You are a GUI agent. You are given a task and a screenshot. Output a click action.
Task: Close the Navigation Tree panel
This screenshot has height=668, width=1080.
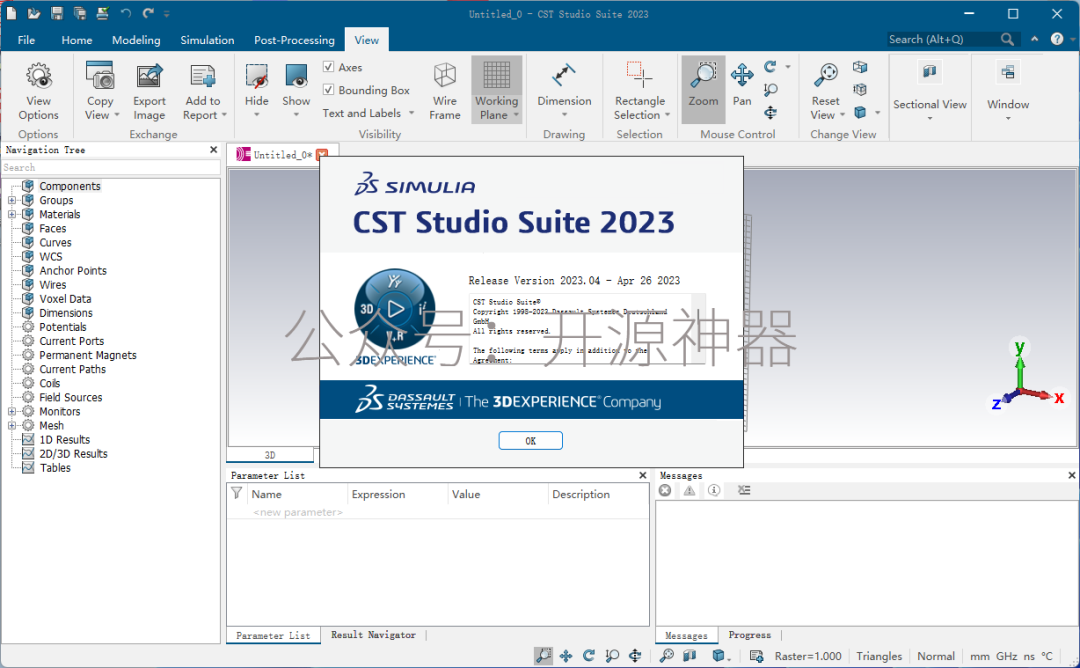click(x=214, y=149)
